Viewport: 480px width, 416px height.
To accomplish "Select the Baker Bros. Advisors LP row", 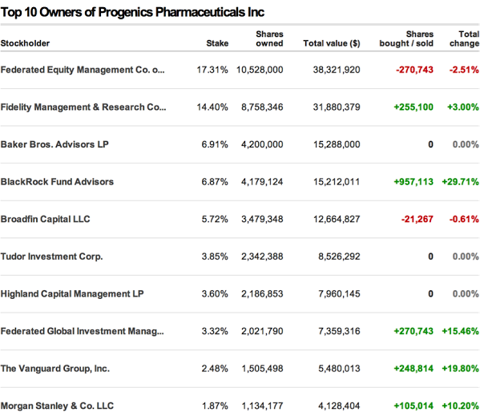I will click(x=240, y=145).
